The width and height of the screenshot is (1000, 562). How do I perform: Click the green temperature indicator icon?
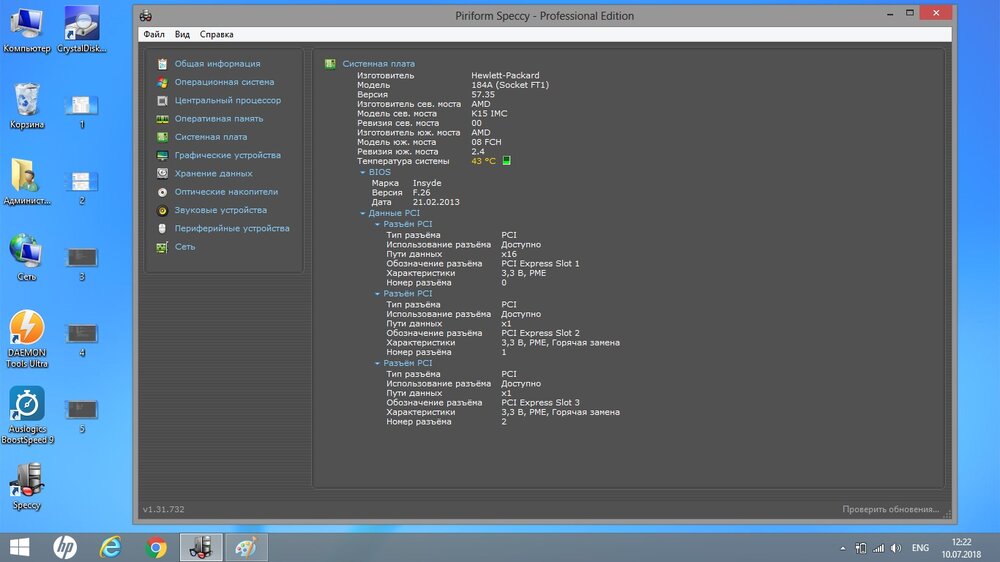click(x=507, y=161)
